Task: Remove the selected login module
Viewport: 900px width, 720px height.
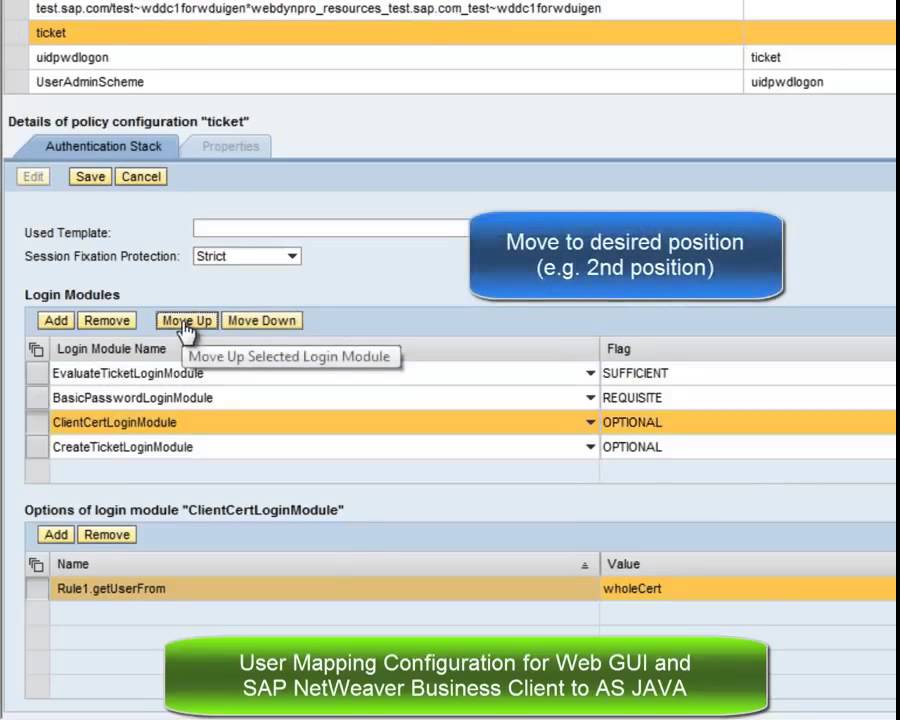Action: tap(107, 320)
